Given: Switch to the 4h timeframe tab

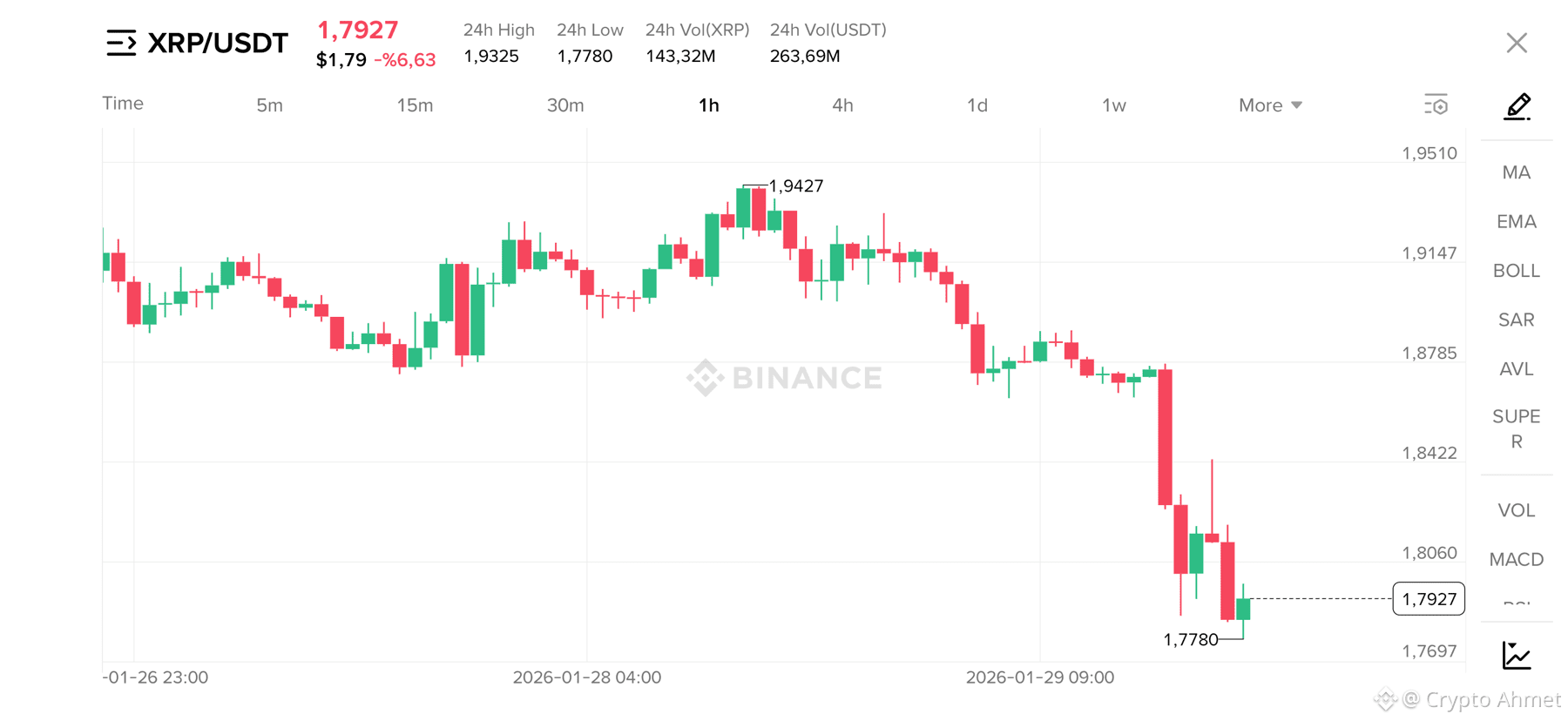Looking at the screenshot, I should [842, 104].
